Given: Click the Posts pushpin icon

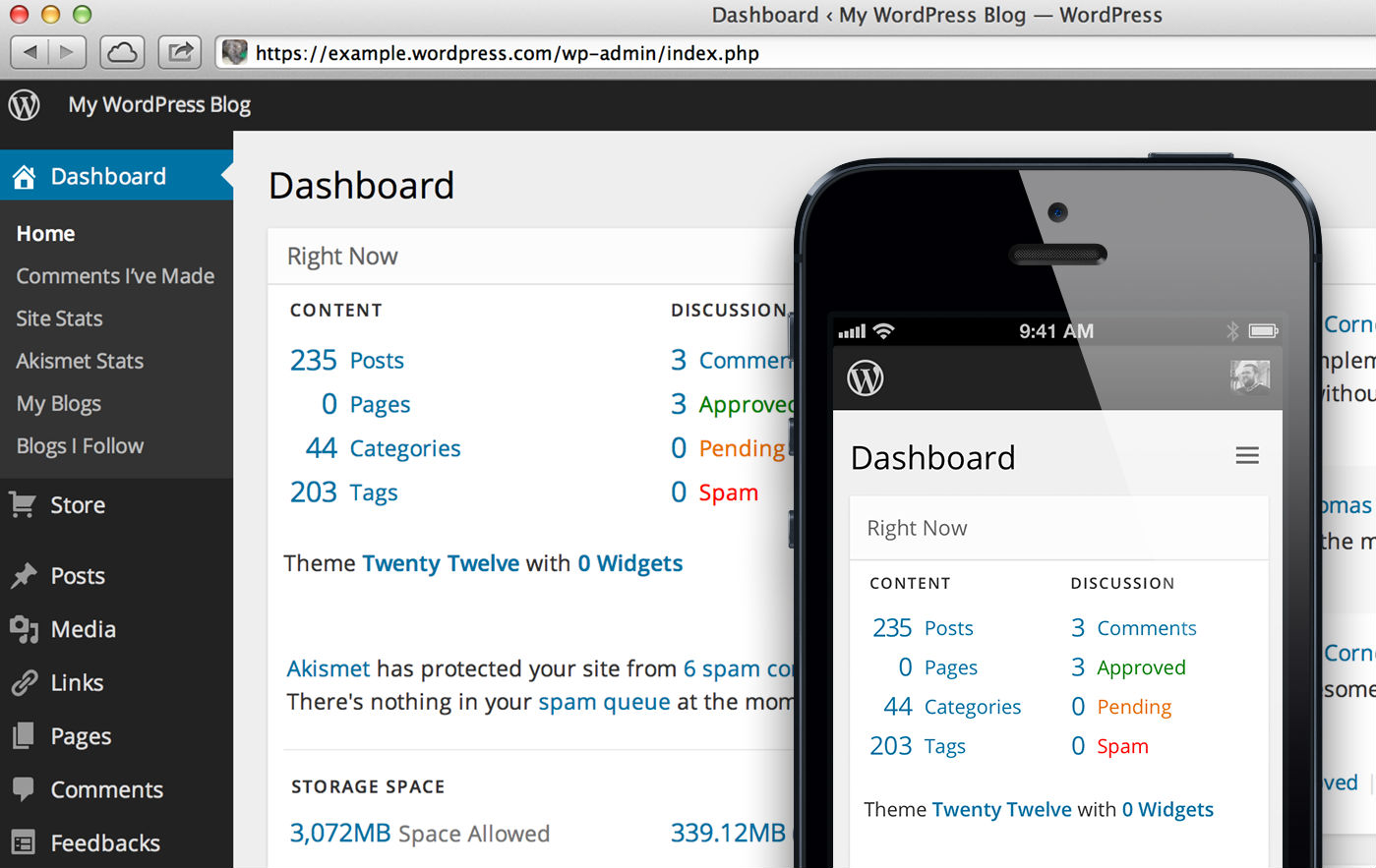Looking at the screenshot, I should pos(24,576).
